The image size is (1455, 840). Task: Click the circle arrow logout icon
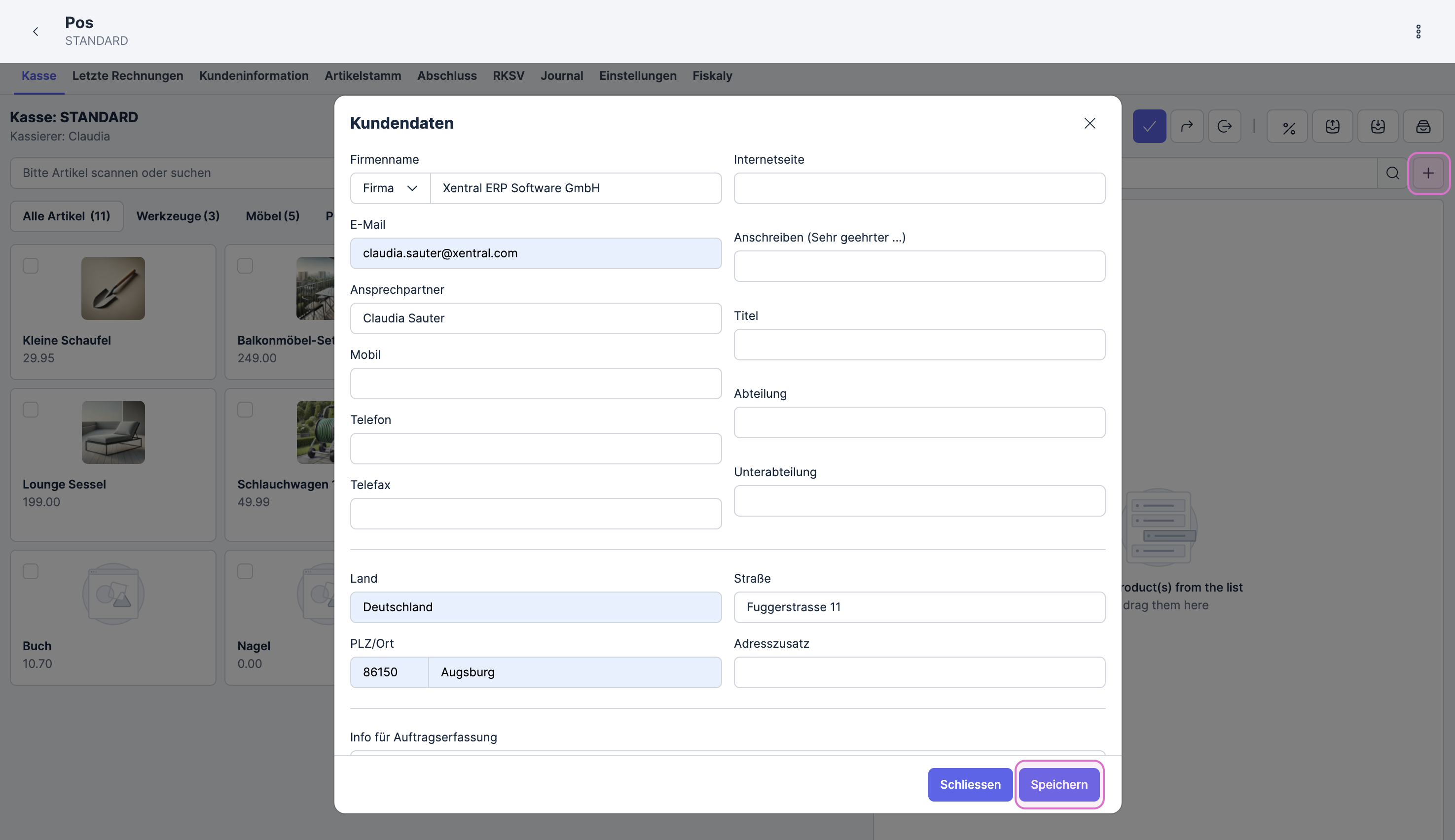point(1224,126)
